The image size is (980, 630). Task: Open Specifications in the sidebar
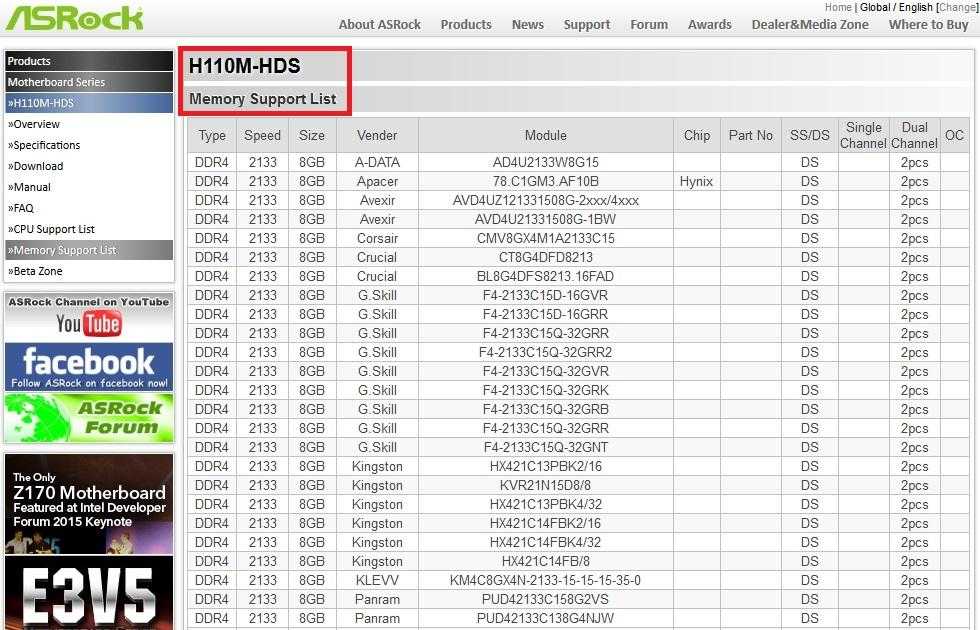point(46,145)
